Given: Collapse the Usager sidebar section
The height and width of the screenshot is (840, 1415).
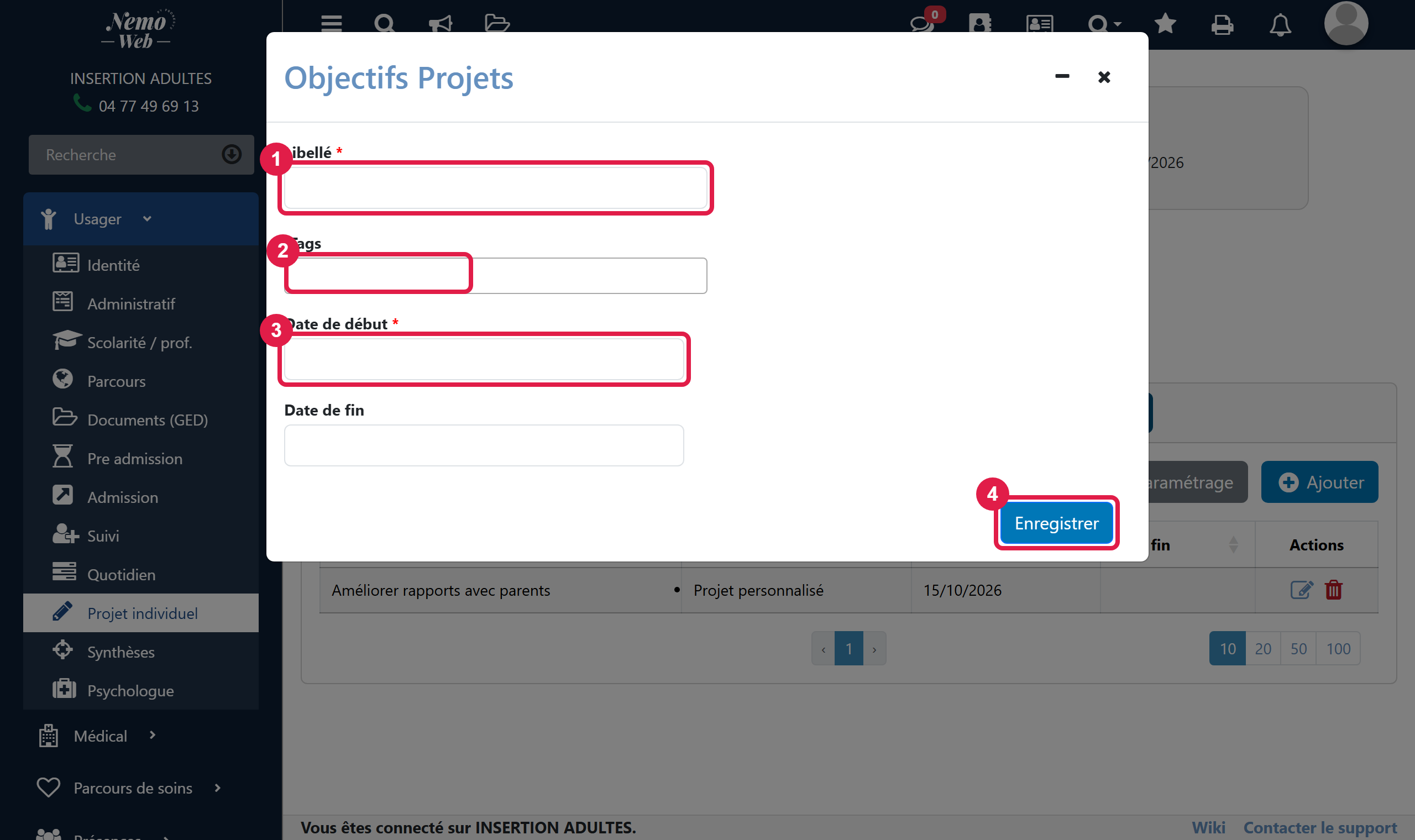Looking at the screenshot, I should coord(140,219).
